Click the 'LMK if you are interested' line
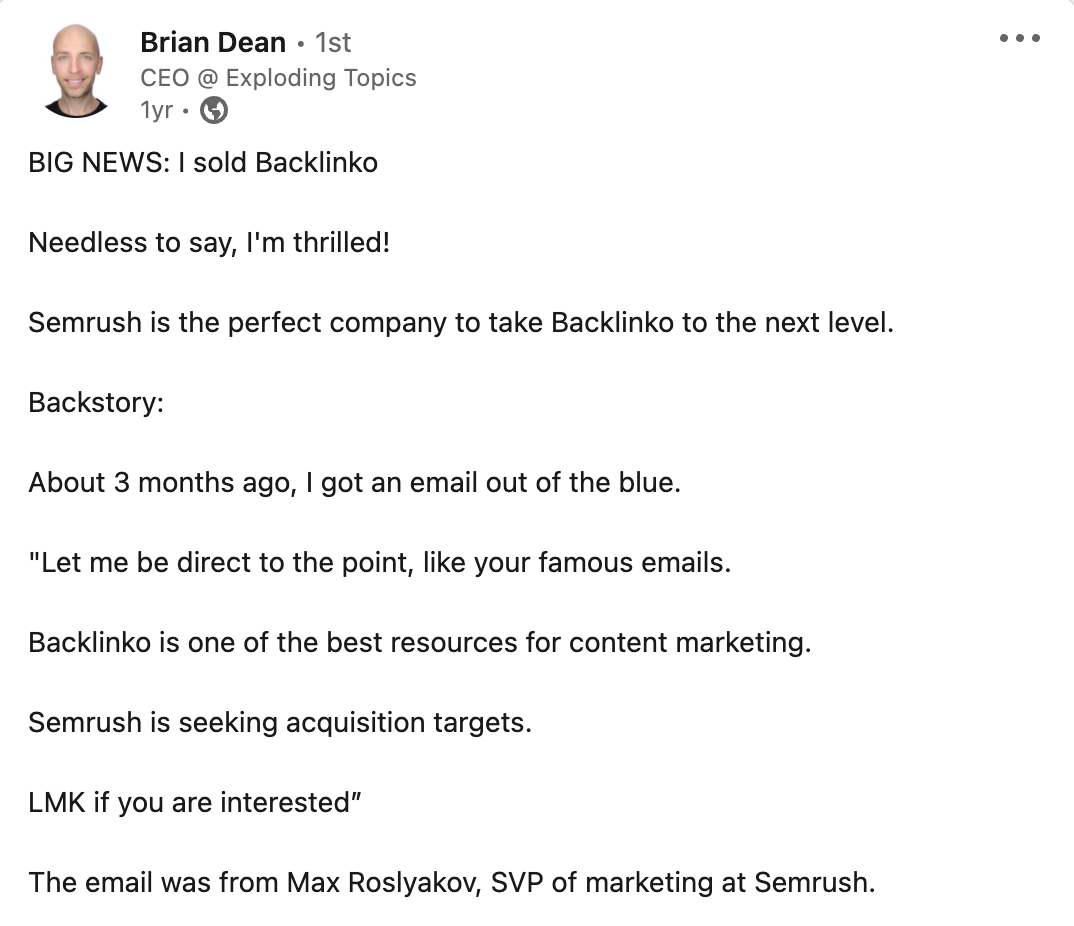 [x=194, y=803]
